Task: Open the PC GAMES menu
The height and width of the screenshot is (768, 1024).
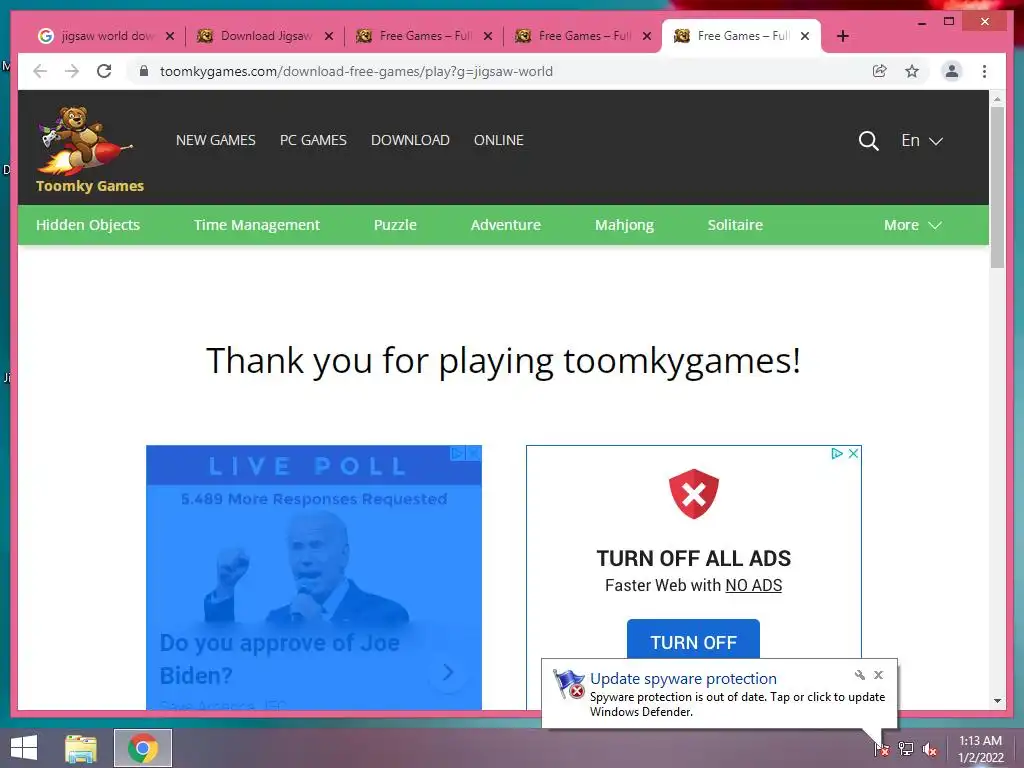Action: pyautogui.click(x=313, y=140)
